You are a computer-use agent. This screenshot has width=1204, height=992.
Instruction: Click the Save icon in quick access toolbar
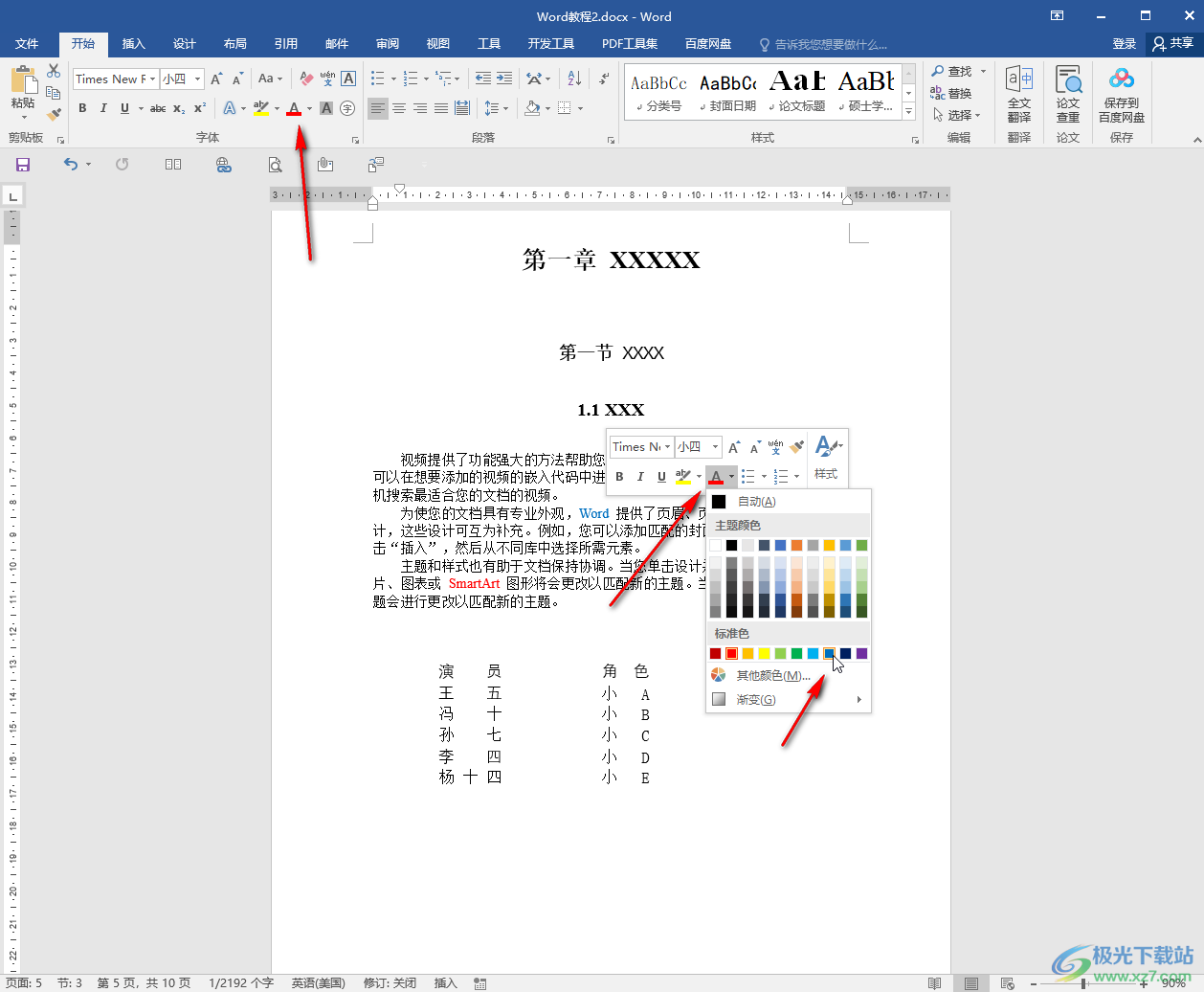pyautogui.click(x=23, y=165)
